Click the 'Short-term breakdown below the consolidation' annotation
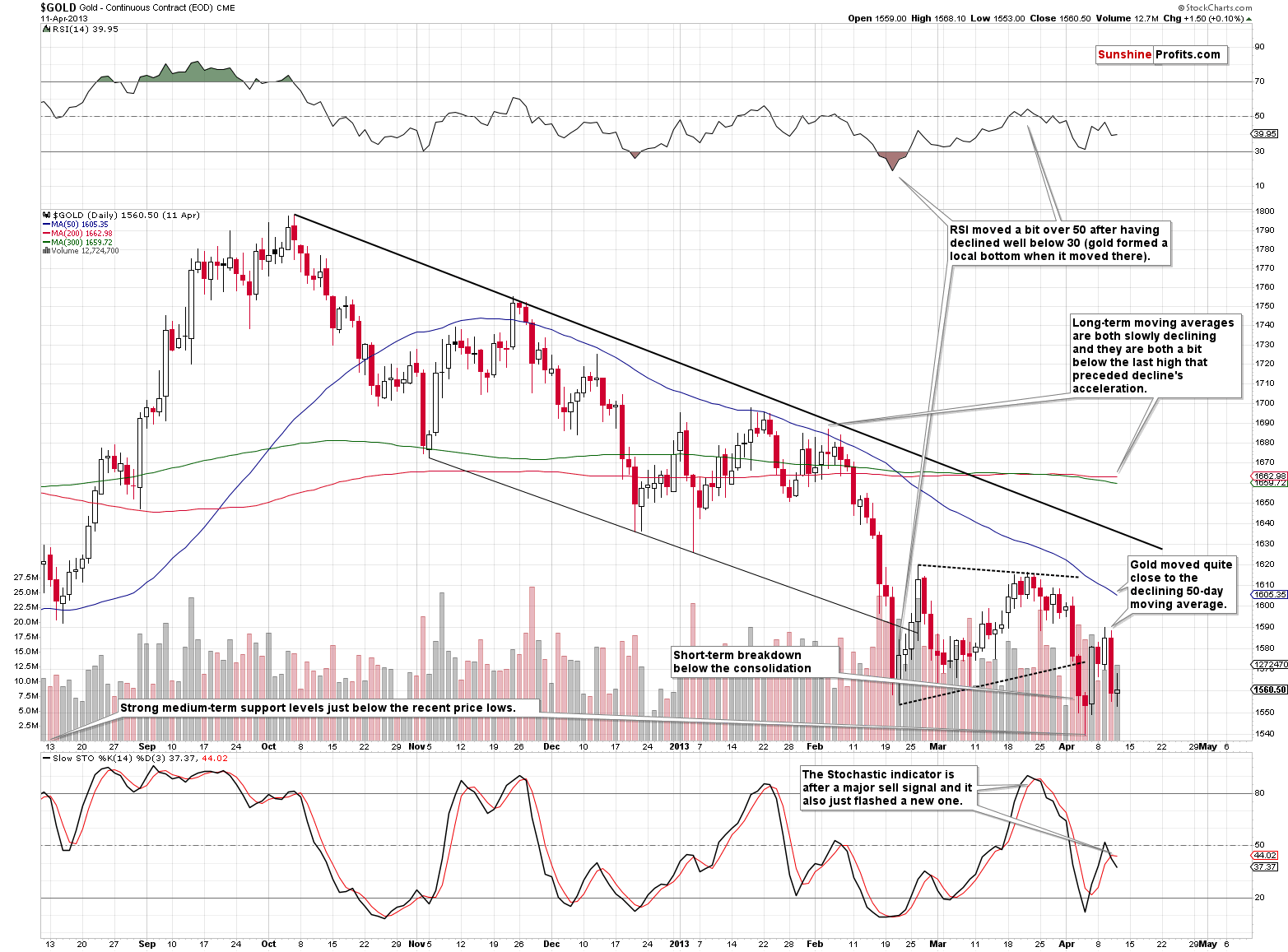Image resolution: width=1288 pixels, height=952 pixels. pyautogui.click(x=756, y=662)
